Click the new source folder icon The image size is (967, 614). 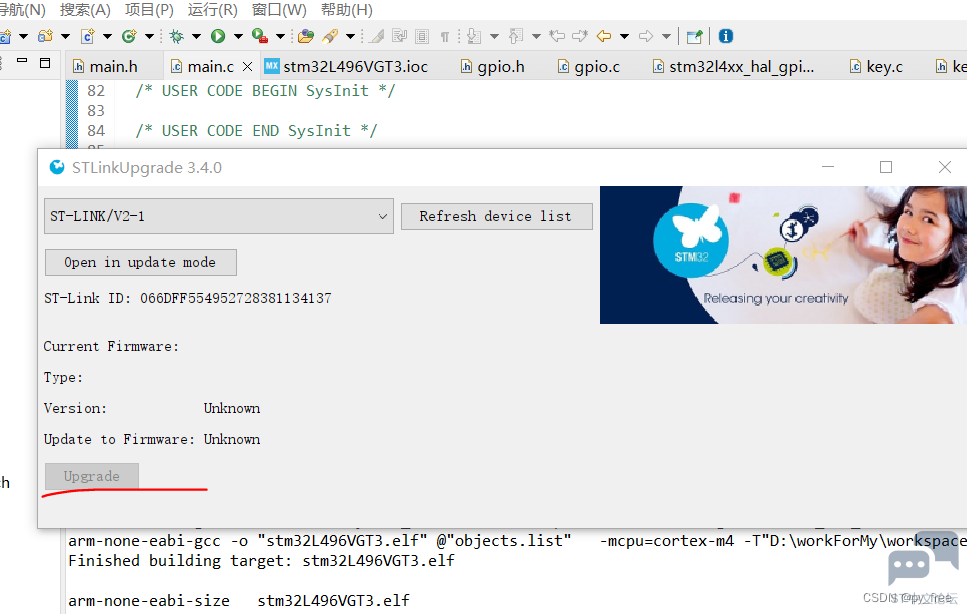pos(45,36)
